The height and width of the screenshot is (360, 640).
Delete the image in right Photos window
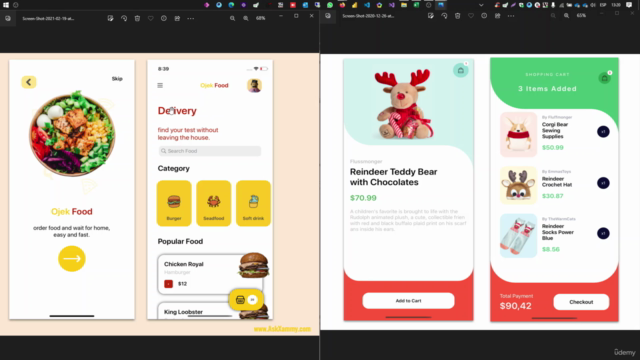pos(458,16)
